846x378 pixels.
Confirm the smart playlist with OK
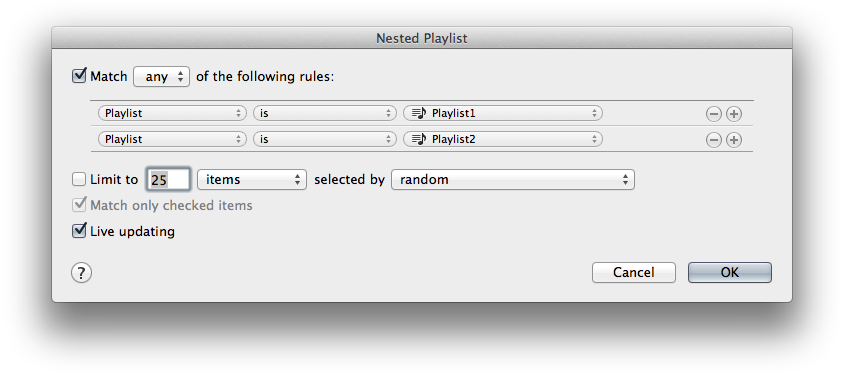(x=729, y=272)
